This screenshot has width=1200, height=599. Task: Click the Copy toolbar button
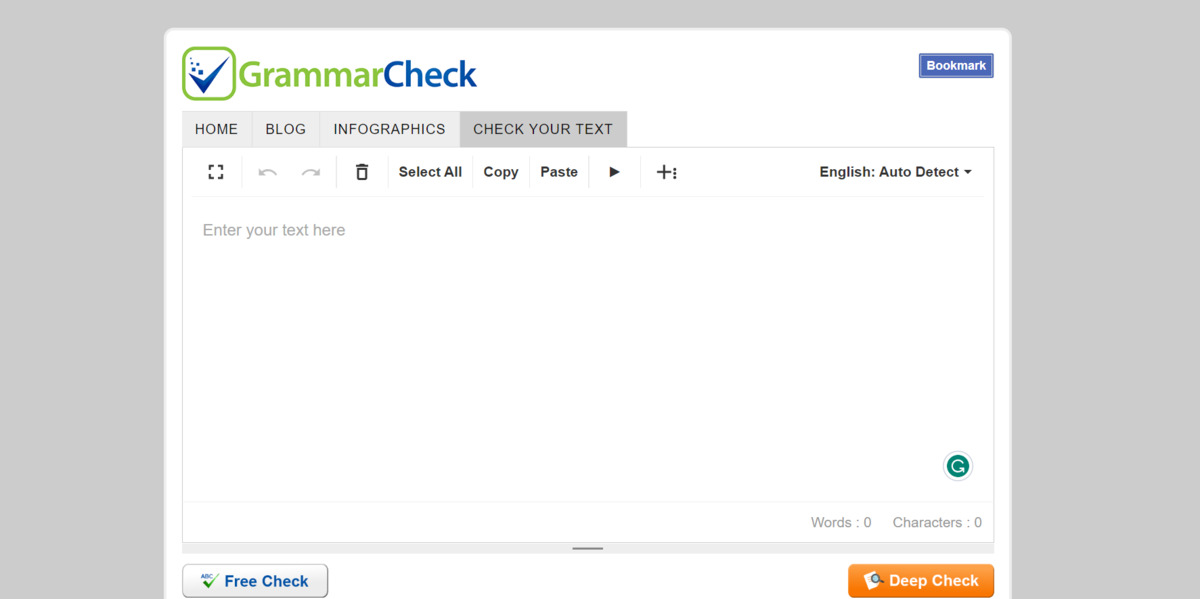pyautogui.click(x=501, y=172)
